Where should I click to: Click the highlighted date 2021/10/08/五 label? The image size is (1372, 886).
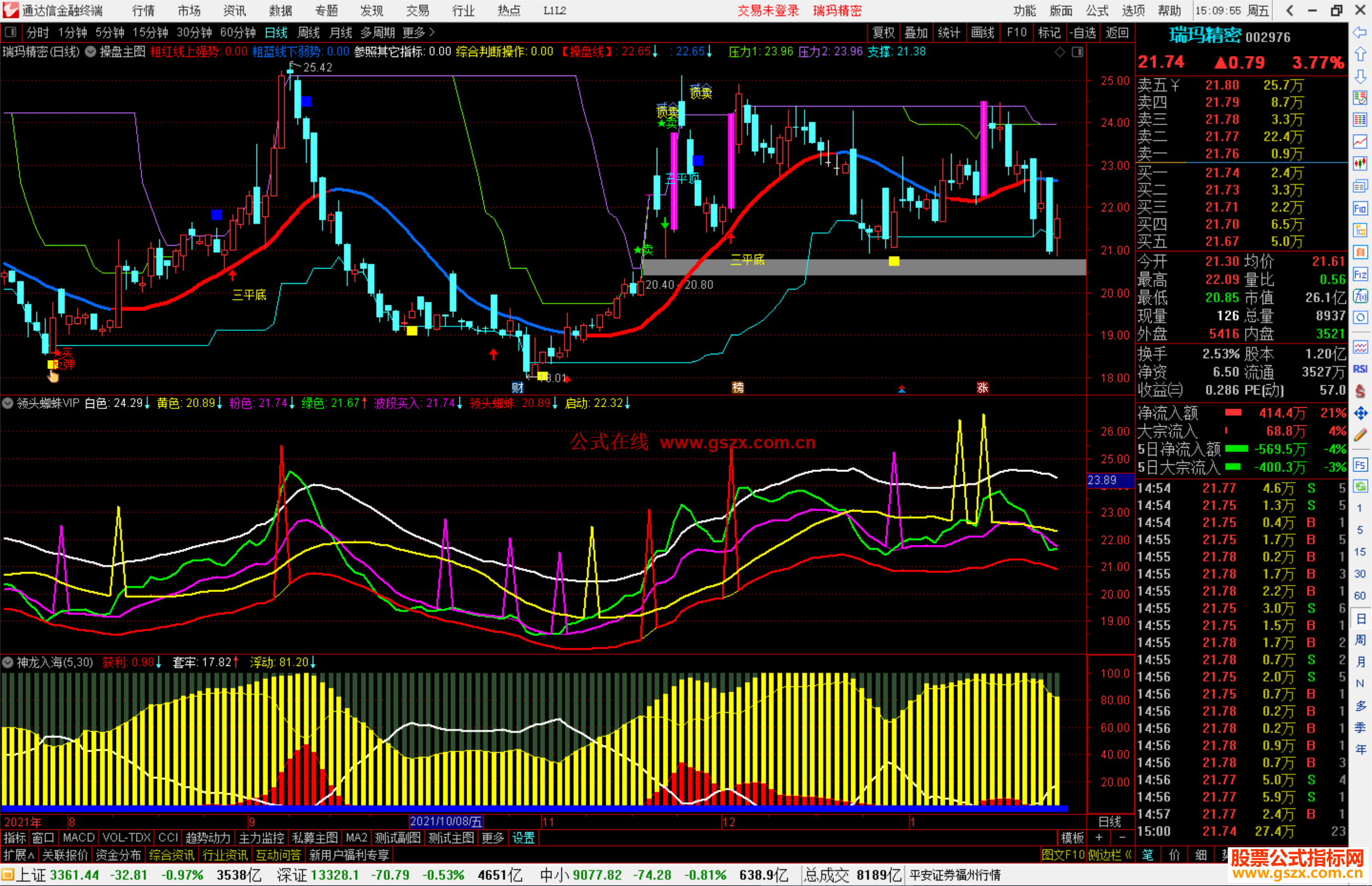pyautogui.click(x=446, y=821)
